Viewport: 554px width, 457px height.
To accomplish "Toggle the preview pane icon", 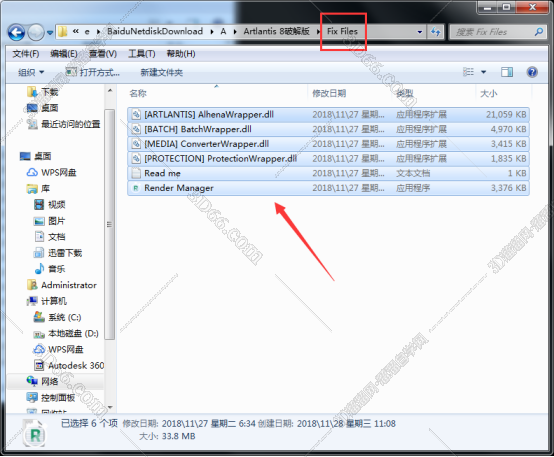I will (x=507, y=72).
